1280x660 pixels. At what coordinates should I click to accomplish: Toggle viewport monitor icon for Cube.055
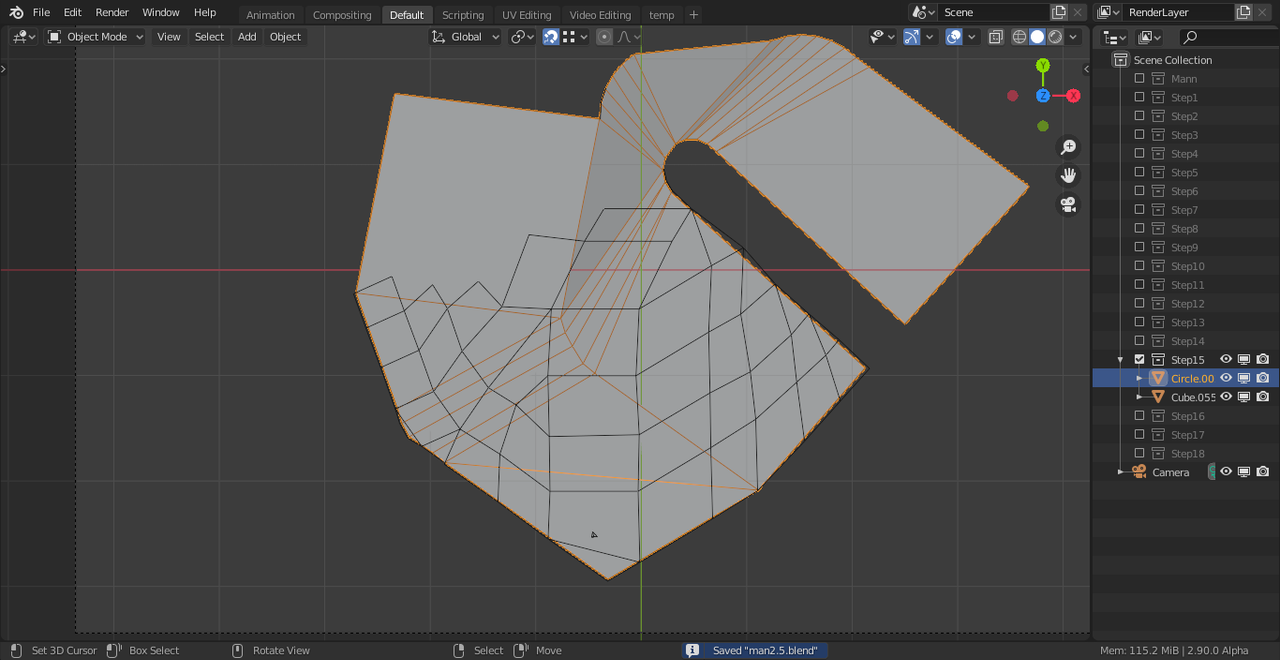(x=1244, y=397)
